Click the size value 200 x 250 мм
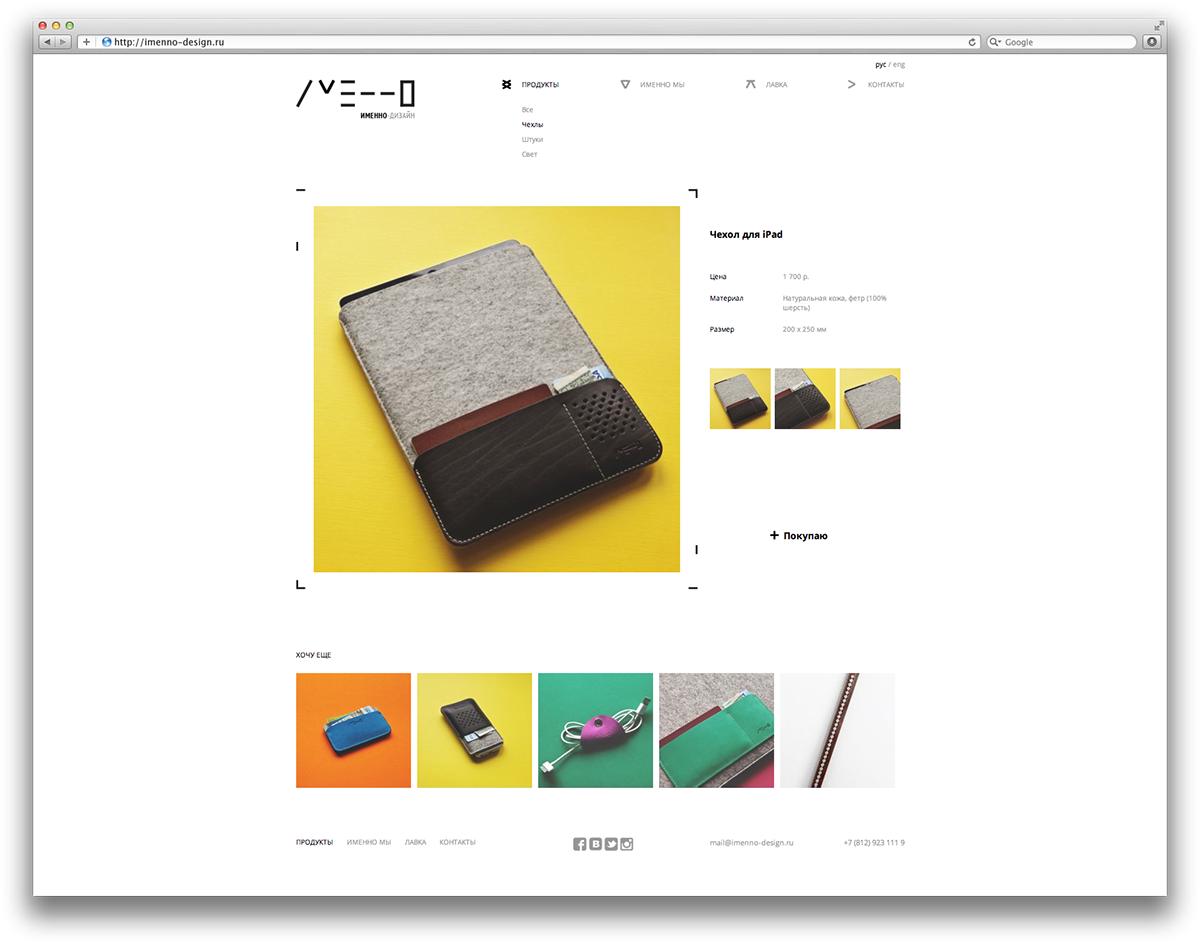 [x=805, y=329]
